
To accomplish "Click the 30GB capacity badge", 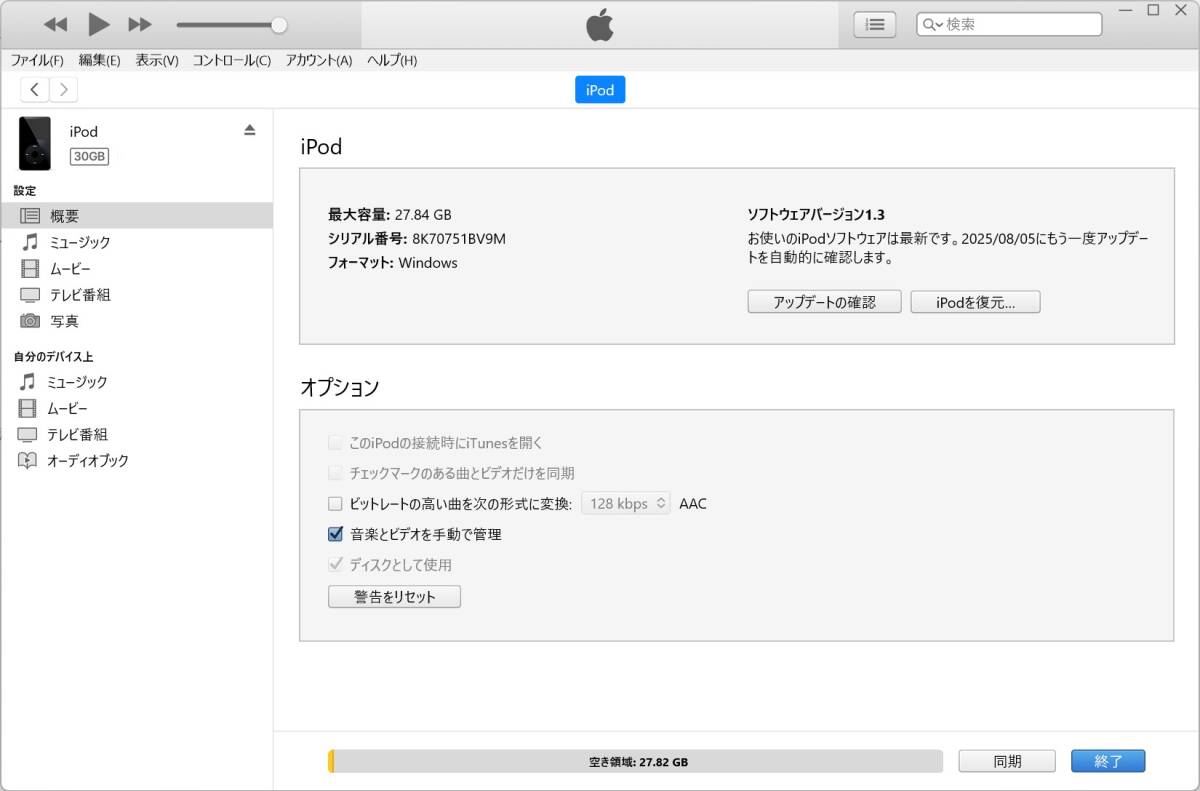I will [x=89, y=156].
